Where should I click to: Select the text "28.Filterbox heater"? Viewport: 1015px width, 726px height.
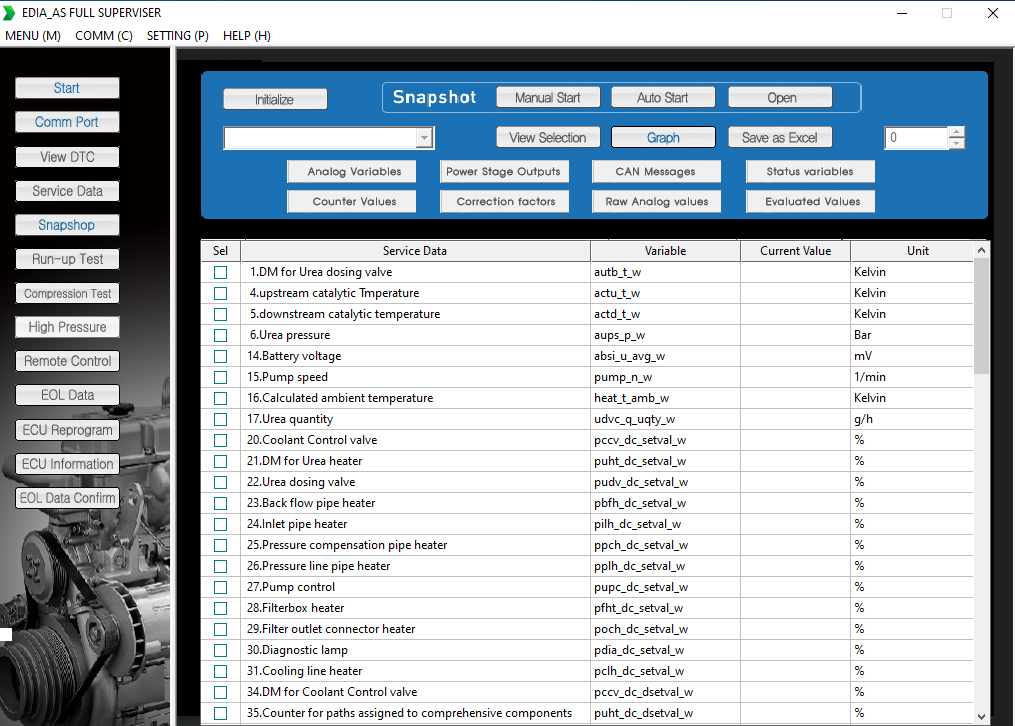[295, 608]
